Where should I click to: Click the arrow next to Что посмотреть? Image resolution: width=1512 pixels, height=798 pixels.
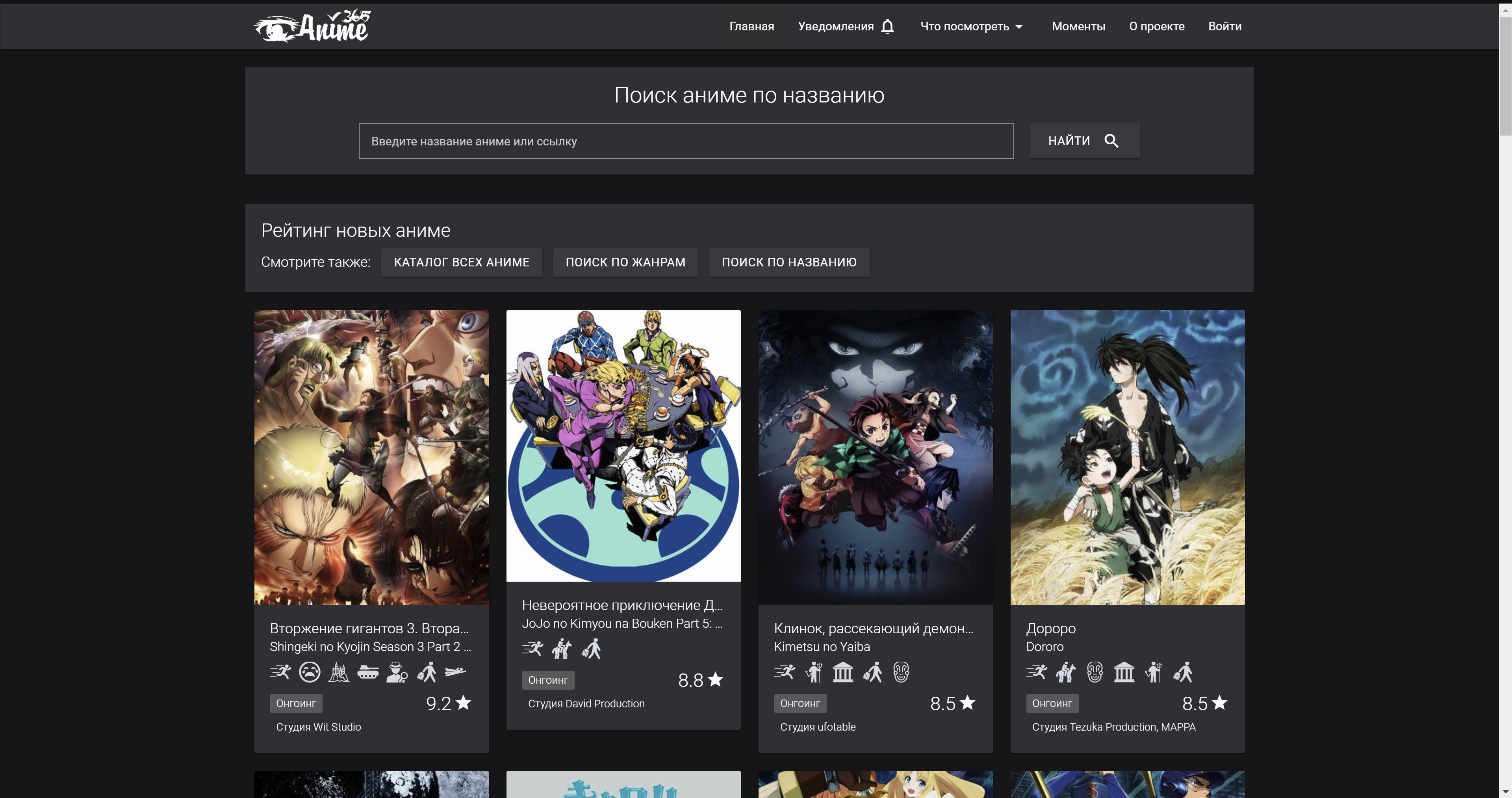click(x=1020, y=27)
